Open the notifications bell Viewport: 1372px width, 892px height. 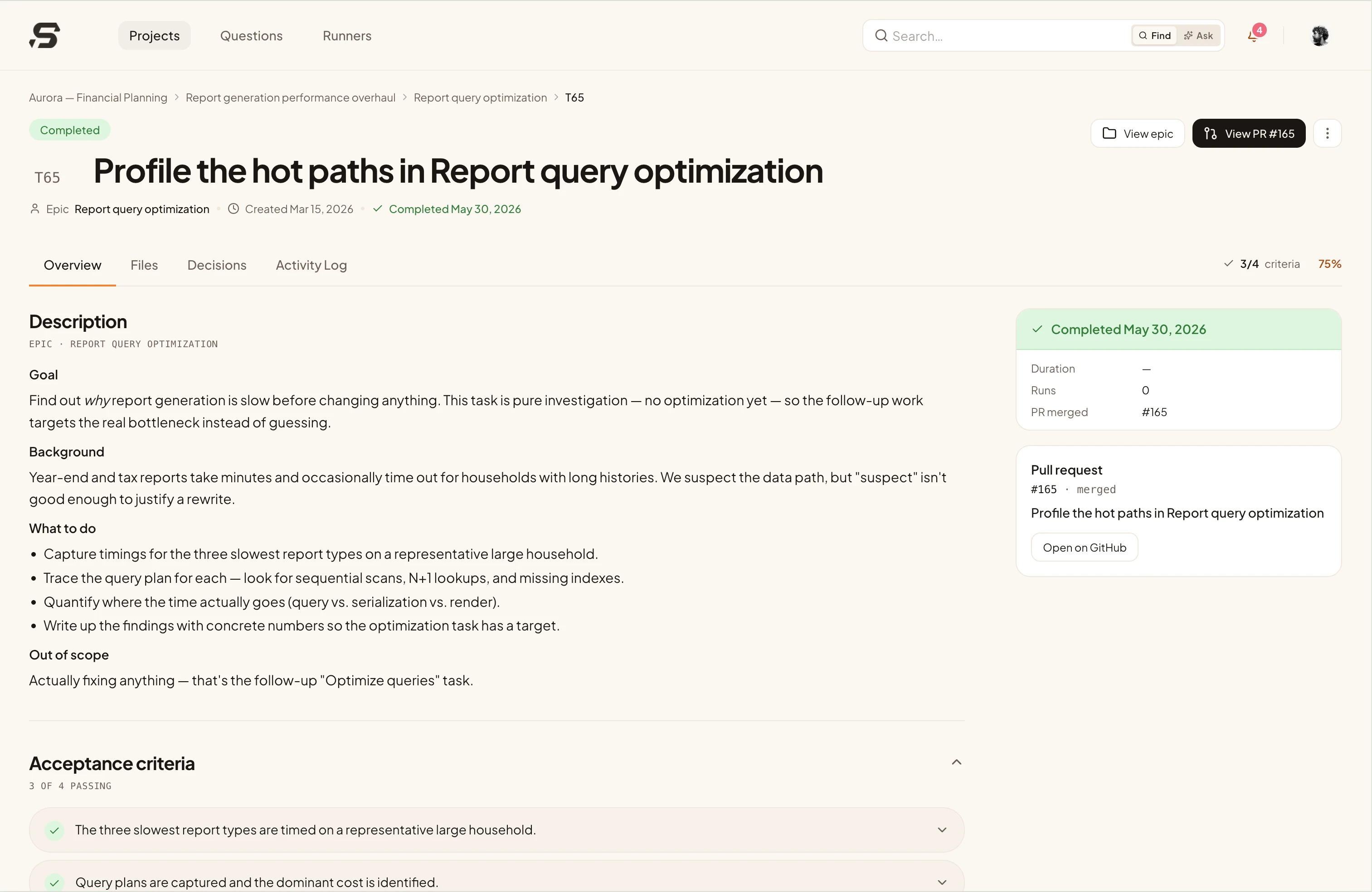click(1253, 36)
